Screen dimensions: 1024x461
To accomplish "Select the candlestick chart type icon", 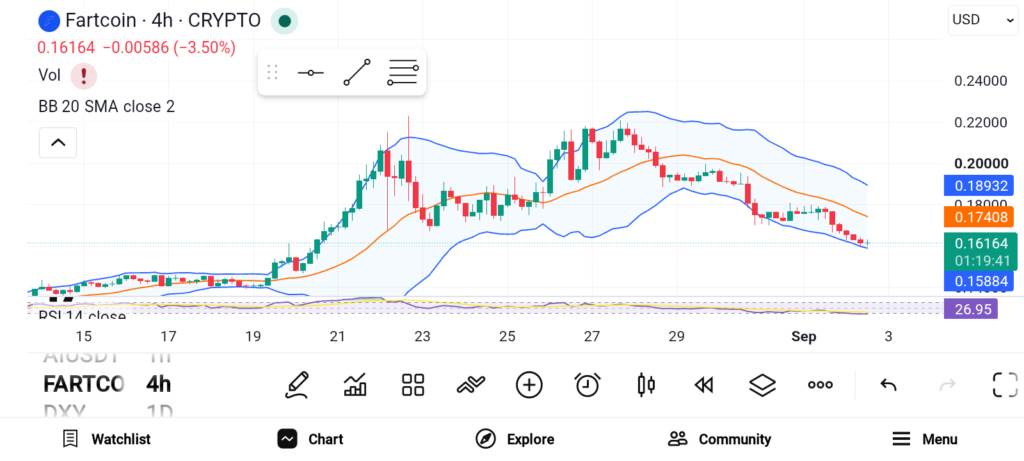I will pyautogui.click(x=646, y=385).
